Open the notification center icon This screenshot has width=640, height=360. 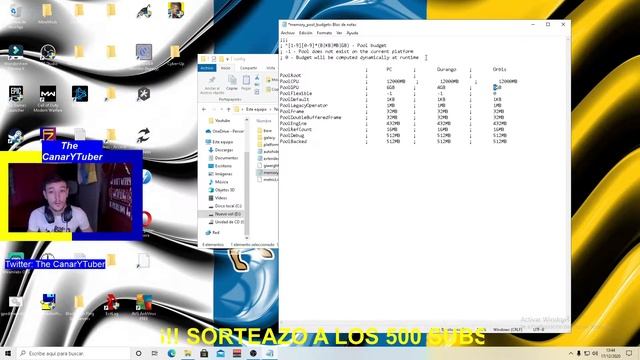click(629, 353)
